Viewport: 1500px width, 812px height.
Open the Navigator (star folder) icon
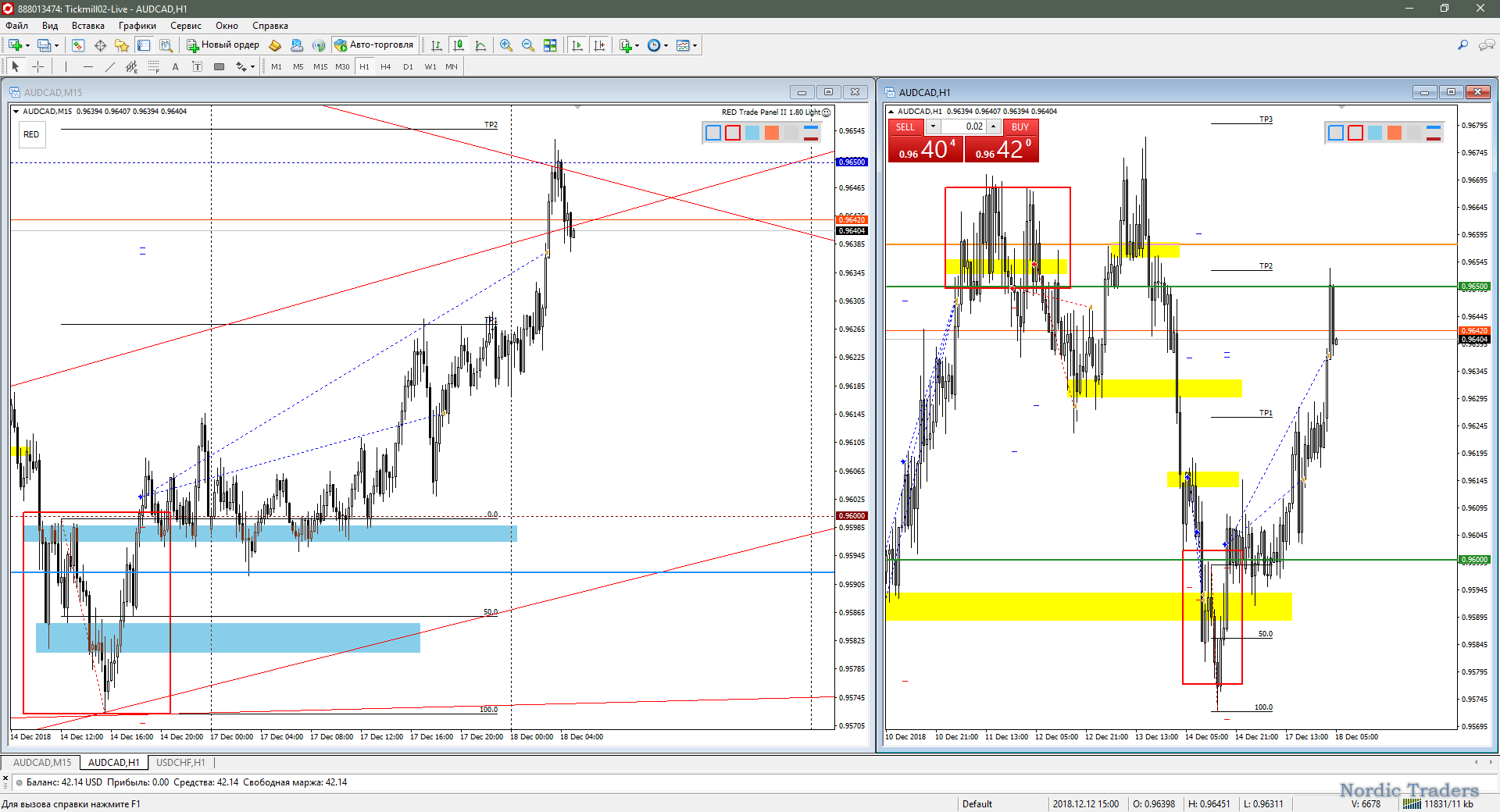click(122, 45)
